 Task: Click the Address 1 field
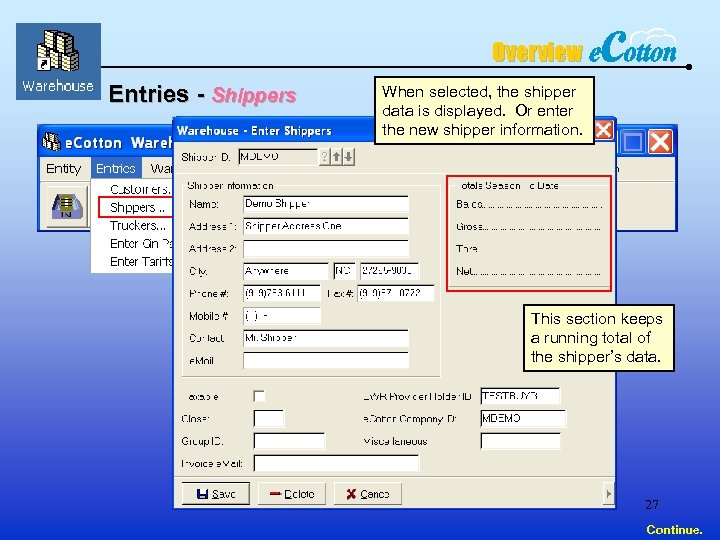click(x=326, y=226)
